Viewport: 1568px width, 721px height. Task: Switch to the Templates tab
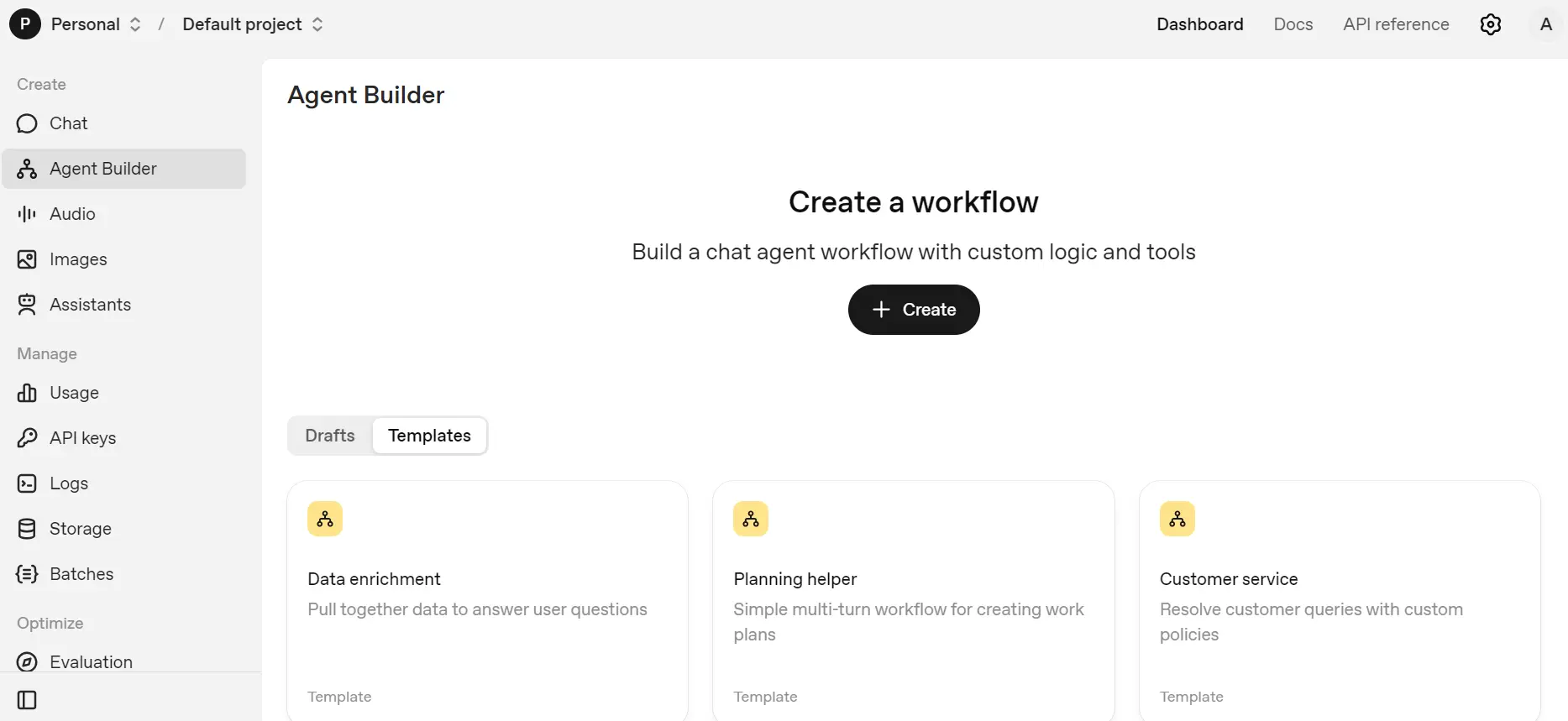pos(429,436)
